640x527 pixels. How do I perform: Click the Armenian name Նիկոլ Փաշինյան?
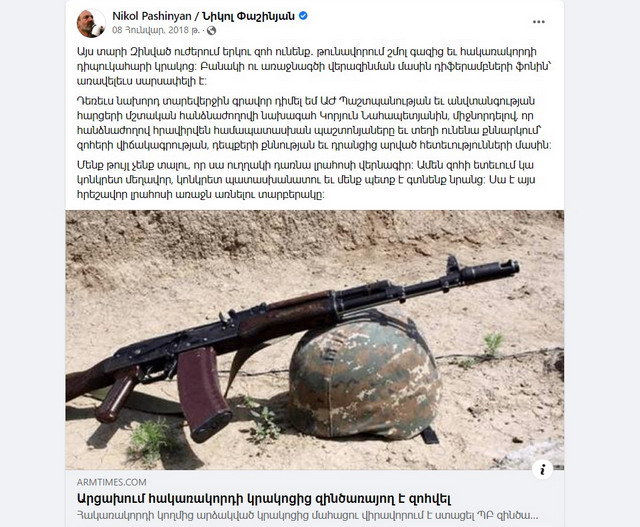tap(249, 16)
